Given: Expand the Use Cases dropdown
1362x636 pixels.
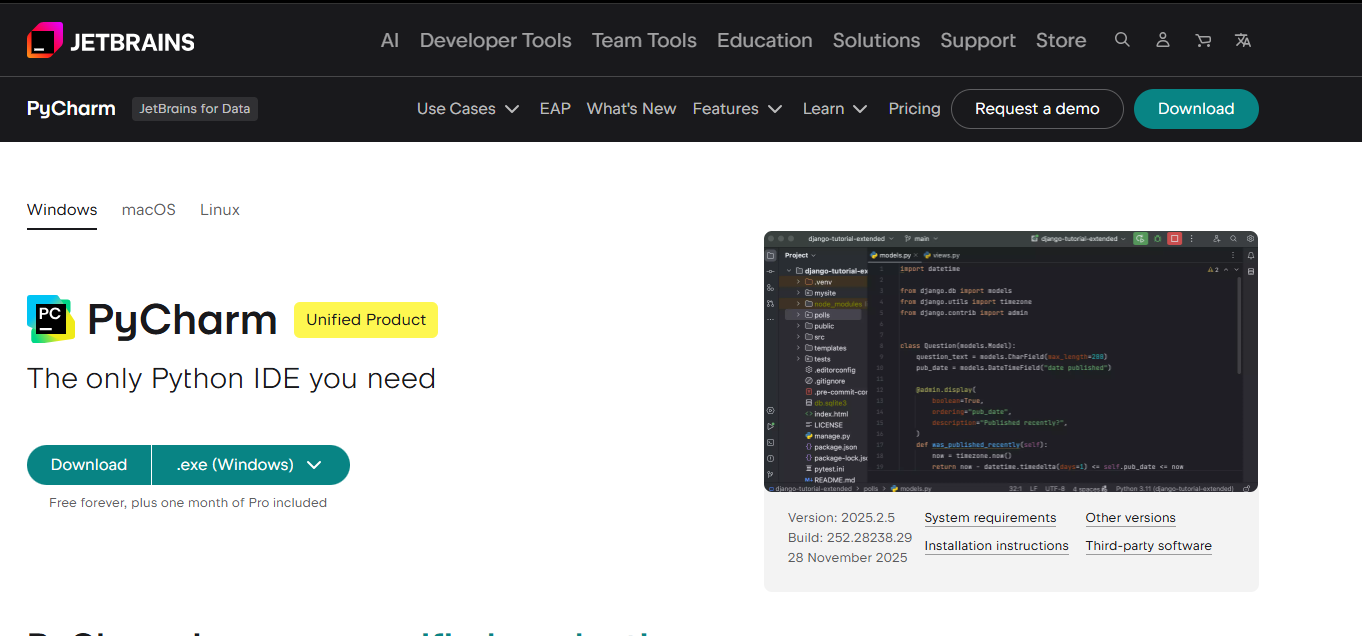Looking at the screenshot, I should point(468,109).
